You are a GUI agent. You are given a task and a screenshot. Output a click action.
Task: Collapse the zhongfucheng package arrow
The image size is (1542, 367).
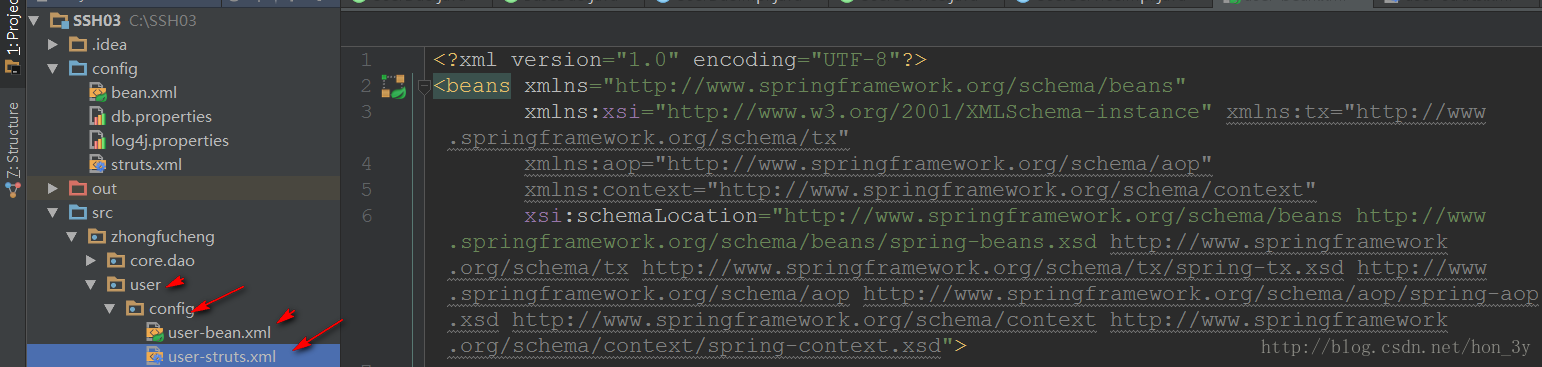click(x=73, y=237)
